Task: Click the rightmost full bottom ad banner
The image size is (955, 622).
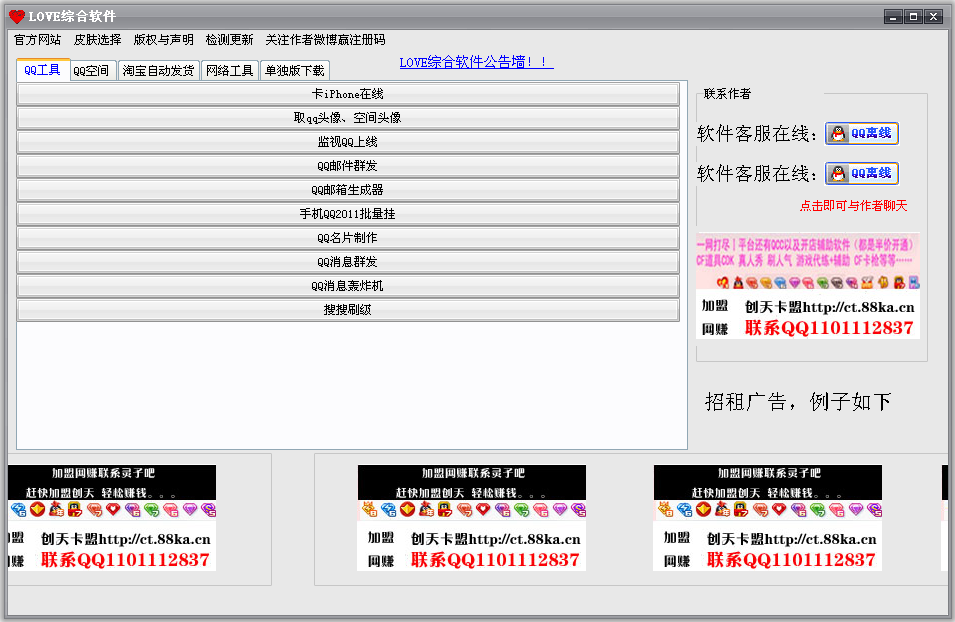Action: pyautogui.click(x=767, y=518)
